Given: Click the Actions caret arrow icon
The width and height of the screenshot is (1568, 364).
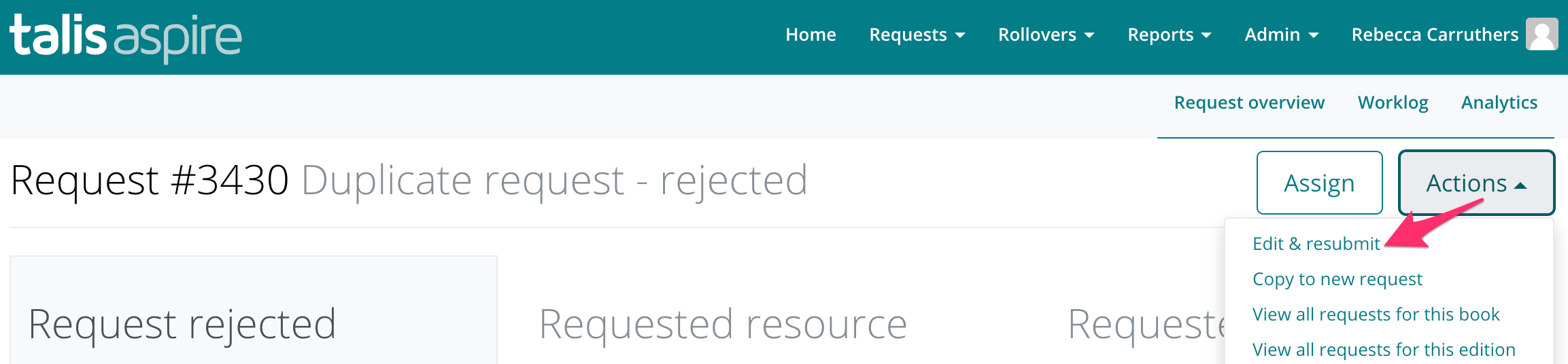Looking at the screenshot, I should coord(1521,185).
